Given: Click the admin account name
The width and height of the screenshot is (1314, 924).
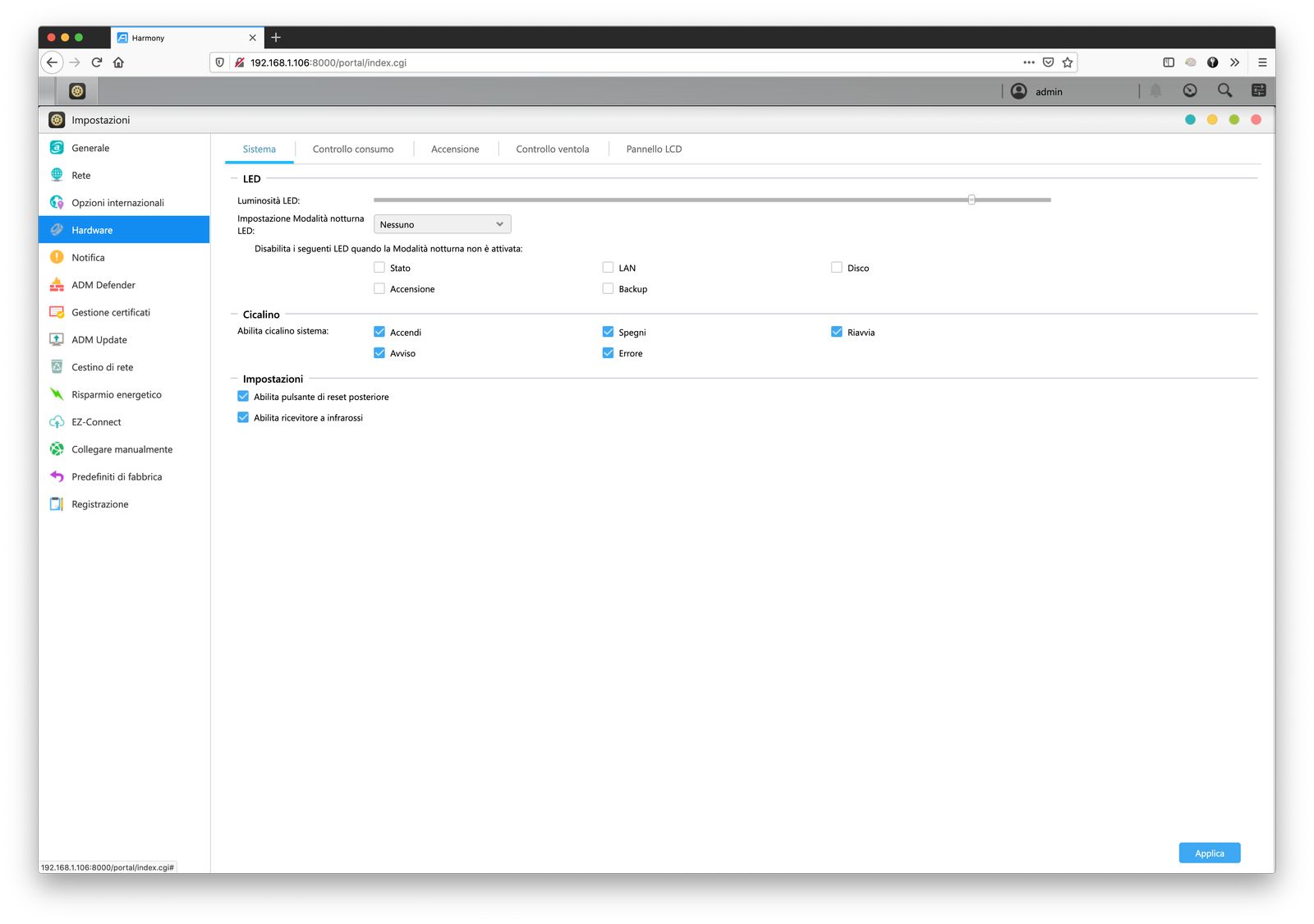Looking at the screenshot, I should pos(1049,92).
